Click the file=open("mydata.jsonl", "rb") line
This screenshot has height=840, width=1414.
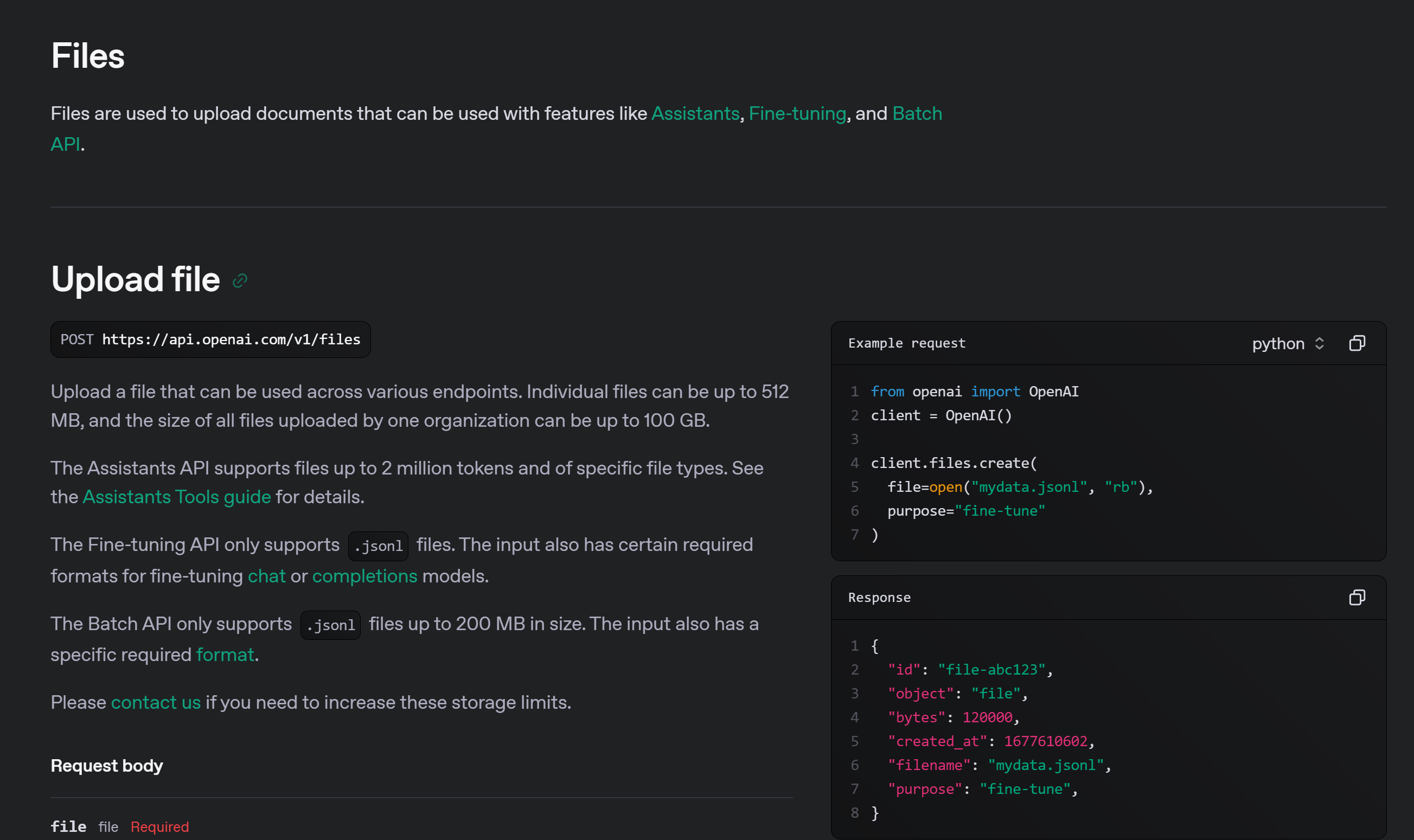[x=1020, y=487]
